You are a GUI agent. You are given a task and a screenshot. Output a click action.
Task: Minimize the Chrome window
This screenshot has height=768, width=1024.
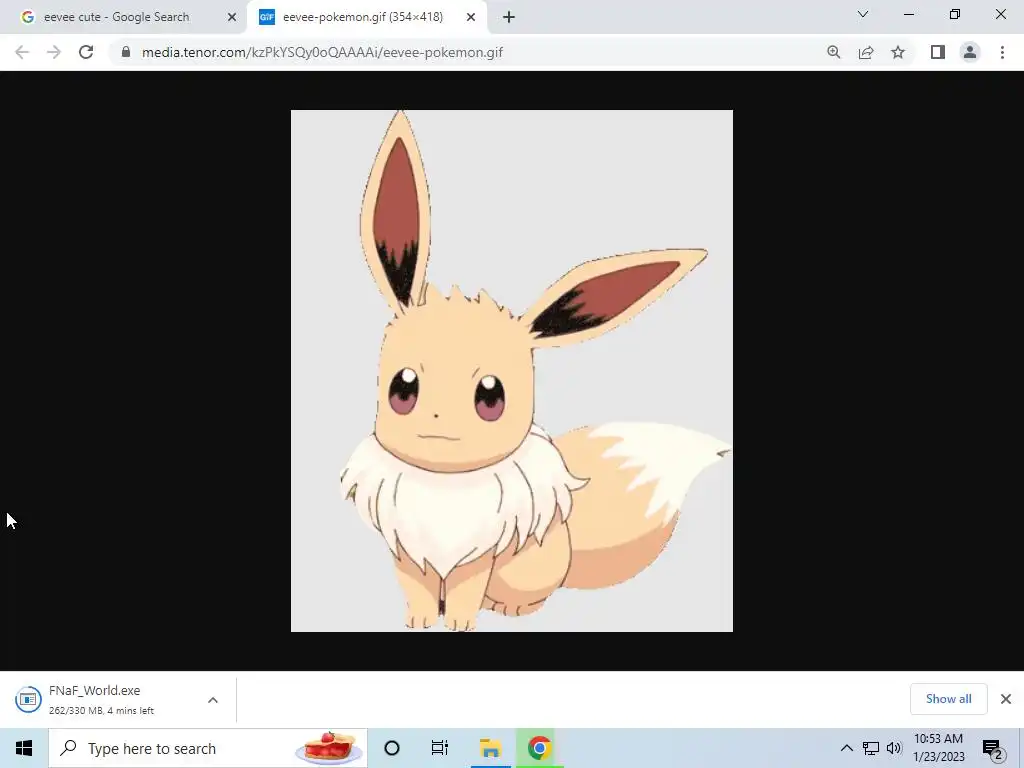tap(908, 14)
